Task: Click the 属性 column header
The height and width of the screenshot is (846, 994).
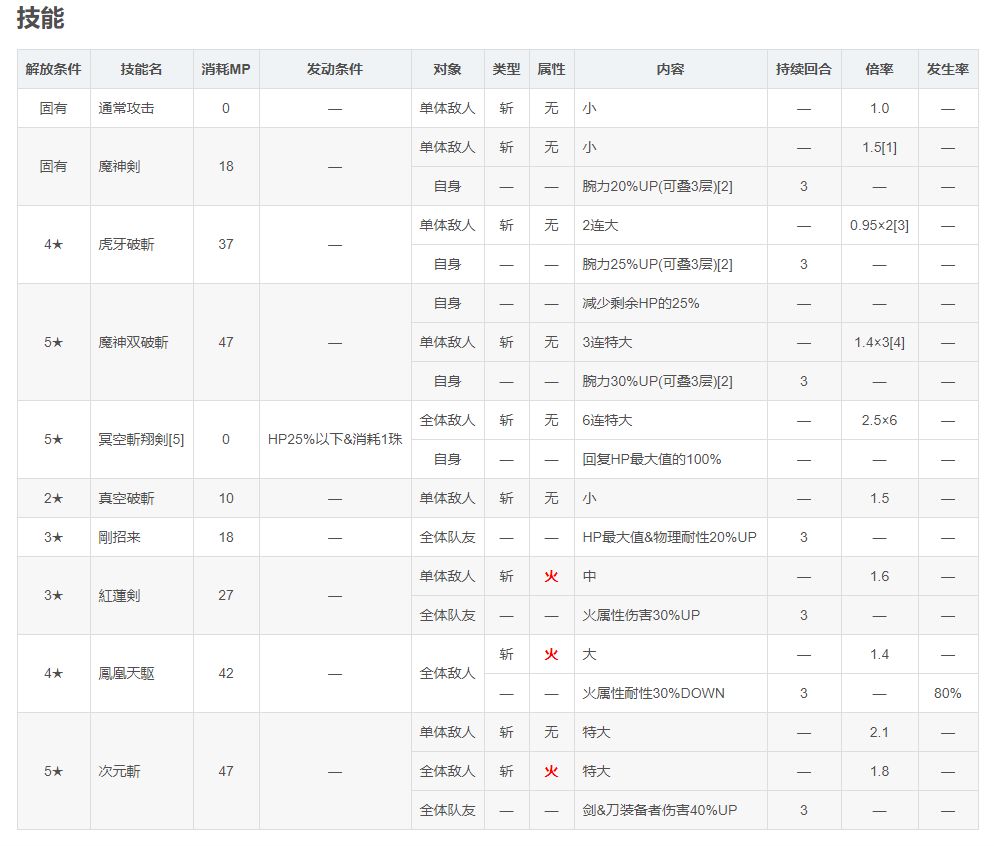Action: (552, 69)
